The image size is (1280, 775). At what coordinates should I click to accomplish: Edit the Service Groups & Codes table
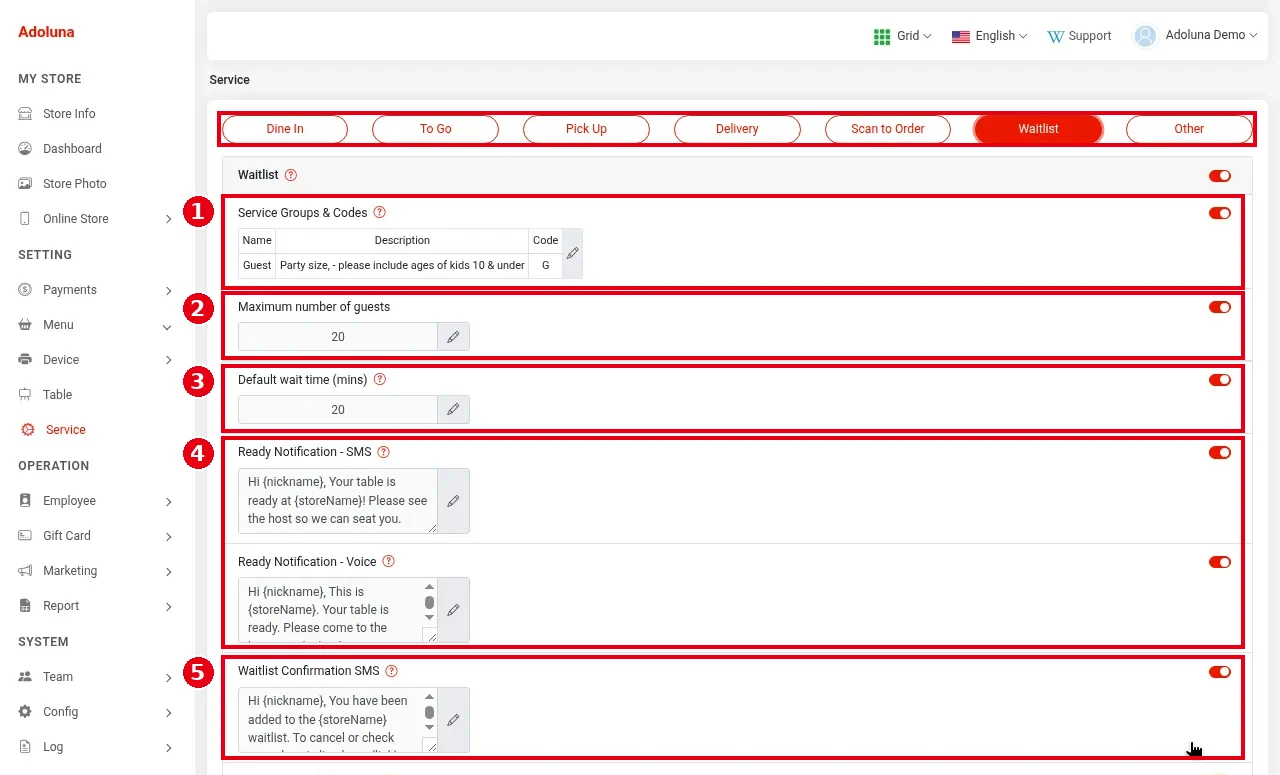(572, 253)
